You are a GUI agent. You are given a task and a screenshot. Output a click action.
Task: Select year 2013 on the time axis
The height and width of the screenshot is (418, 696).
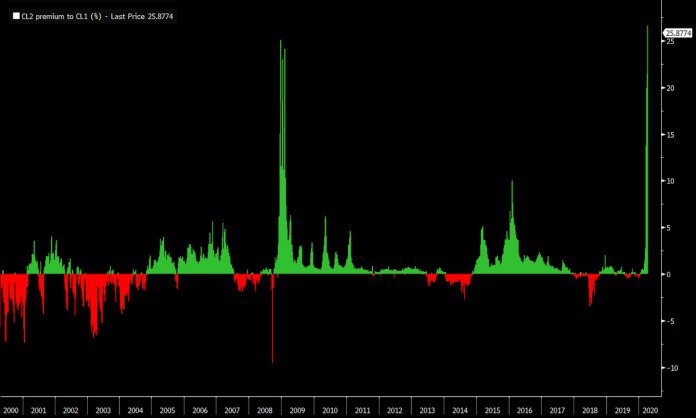coord(427,410)
